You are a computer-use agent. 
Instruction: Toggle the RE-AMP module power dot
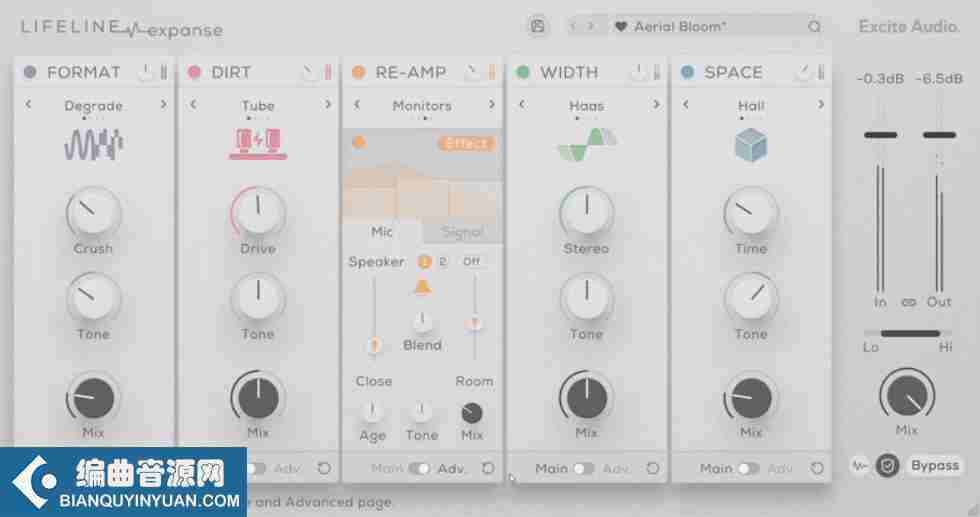coord(359,73)
